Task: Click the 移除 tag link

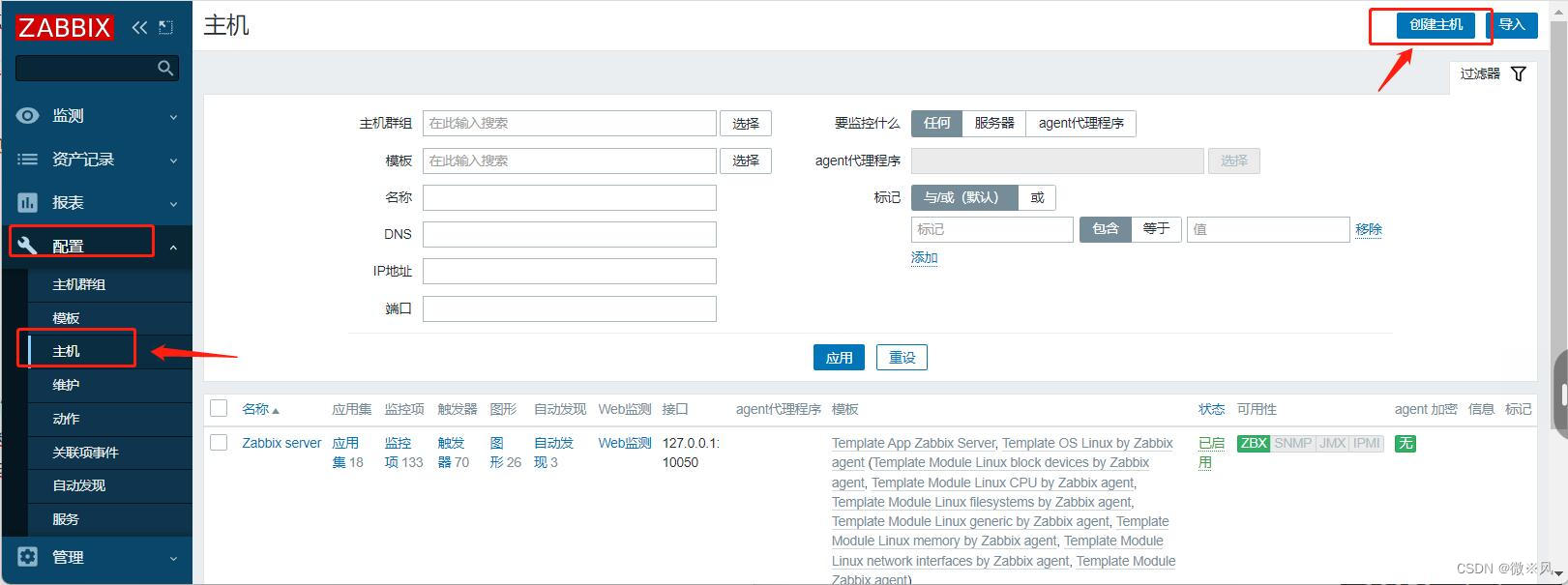Action: coord(1369,229)
